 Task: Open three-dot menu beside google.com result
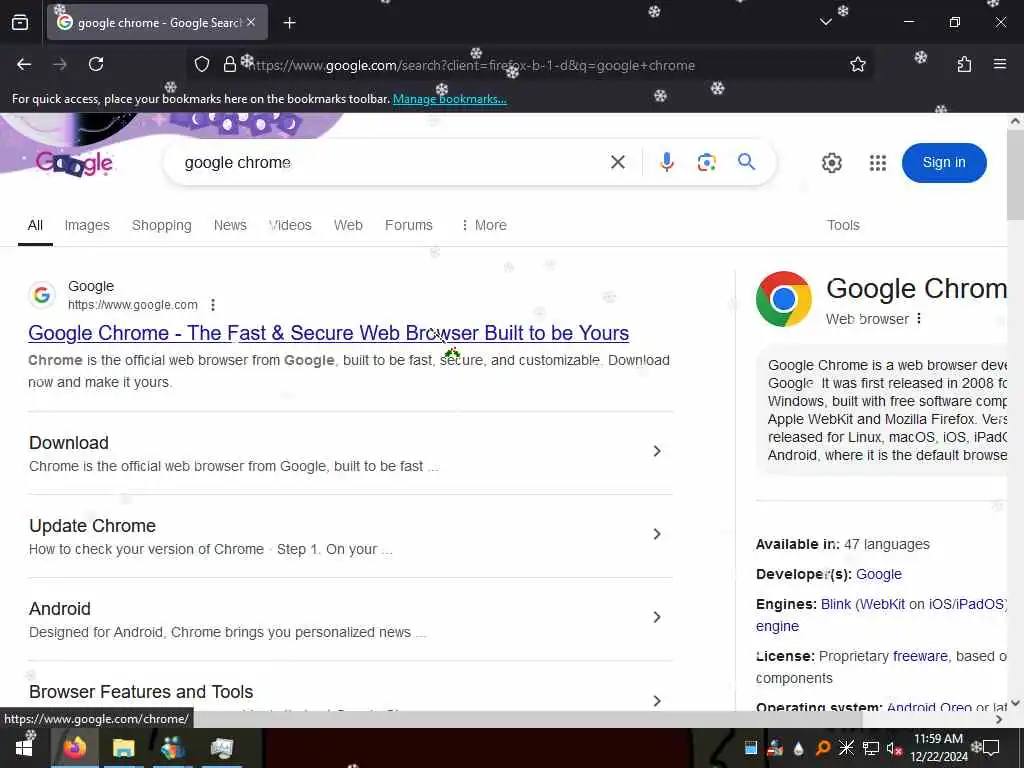(x=213, y=305)
